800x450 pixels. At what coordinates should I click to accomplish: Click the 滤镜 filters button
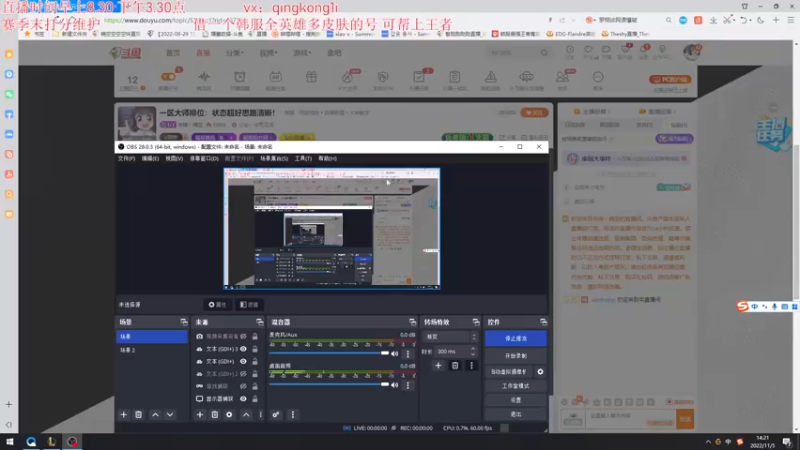click(249, 305)
